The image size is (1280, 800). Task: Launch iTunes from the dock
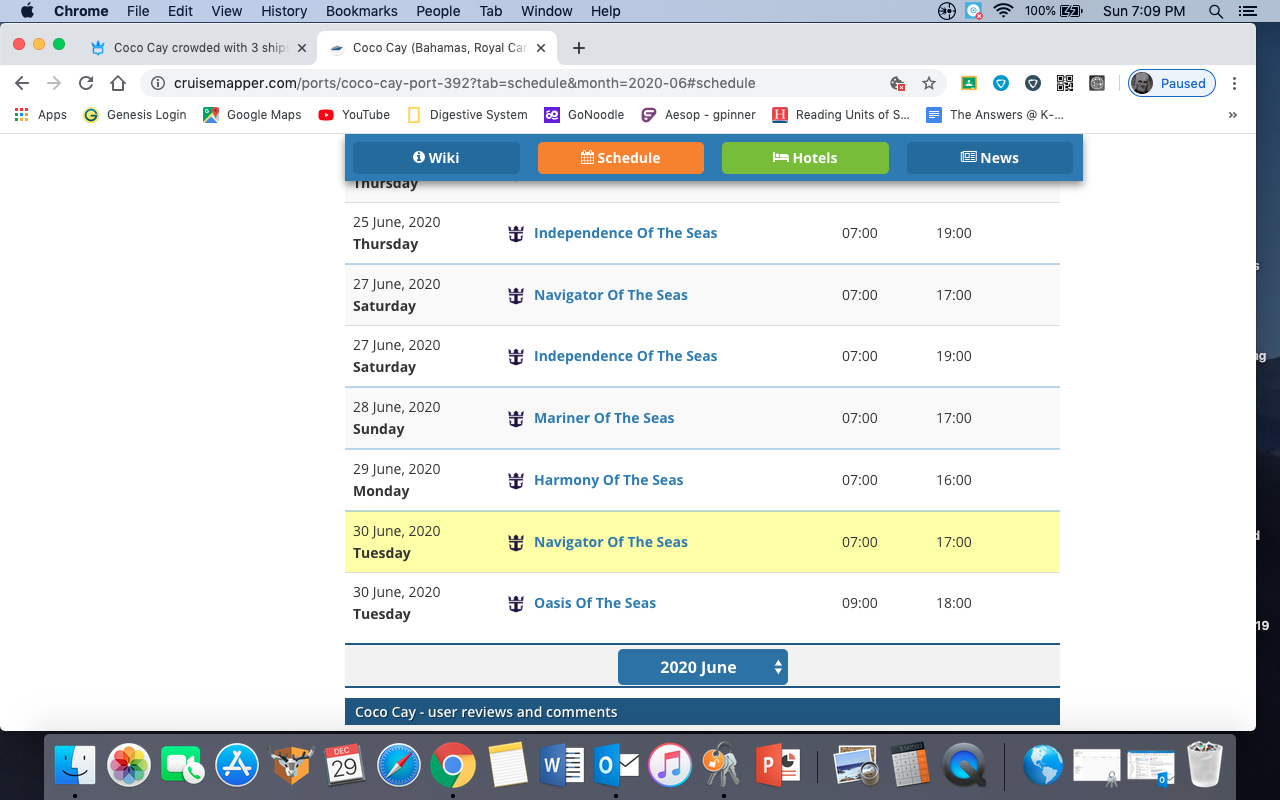[x=669, y=767]
